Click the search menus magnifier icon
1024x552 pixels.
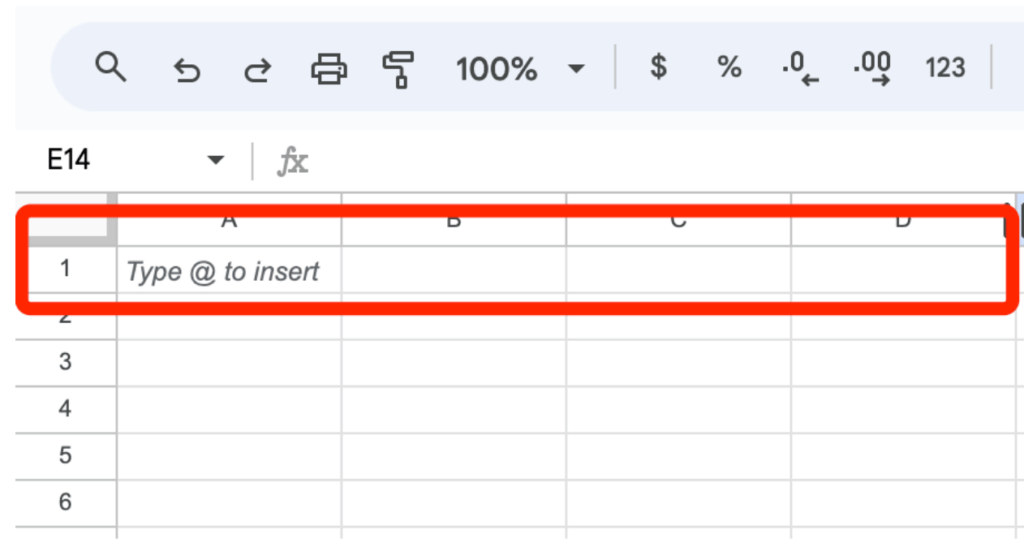click(x=110, y=68)
